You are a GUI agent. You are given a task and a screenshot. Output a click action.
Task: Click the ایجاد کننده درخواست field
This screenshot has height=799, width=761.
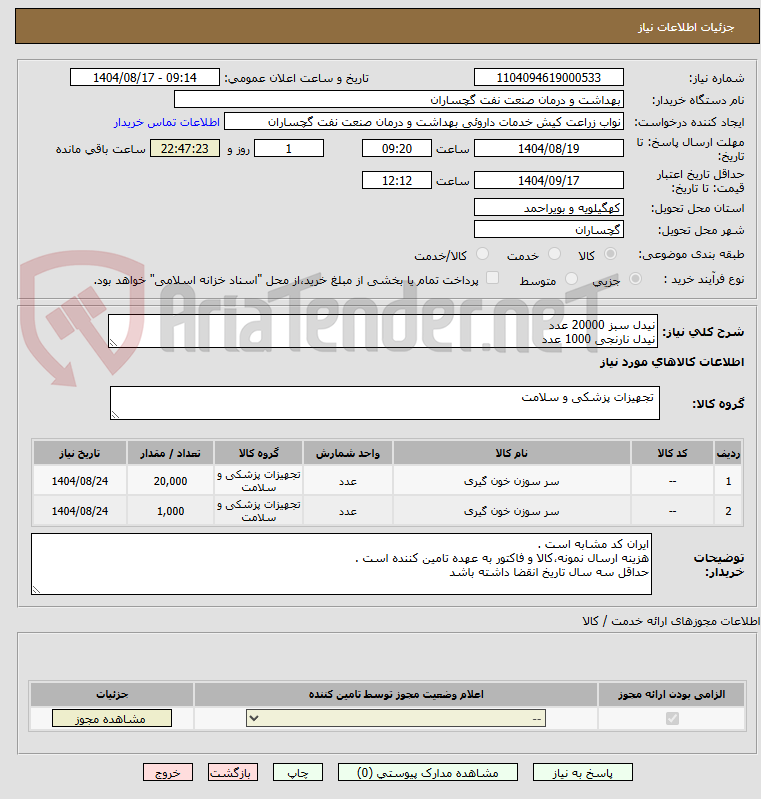[424, 122]
